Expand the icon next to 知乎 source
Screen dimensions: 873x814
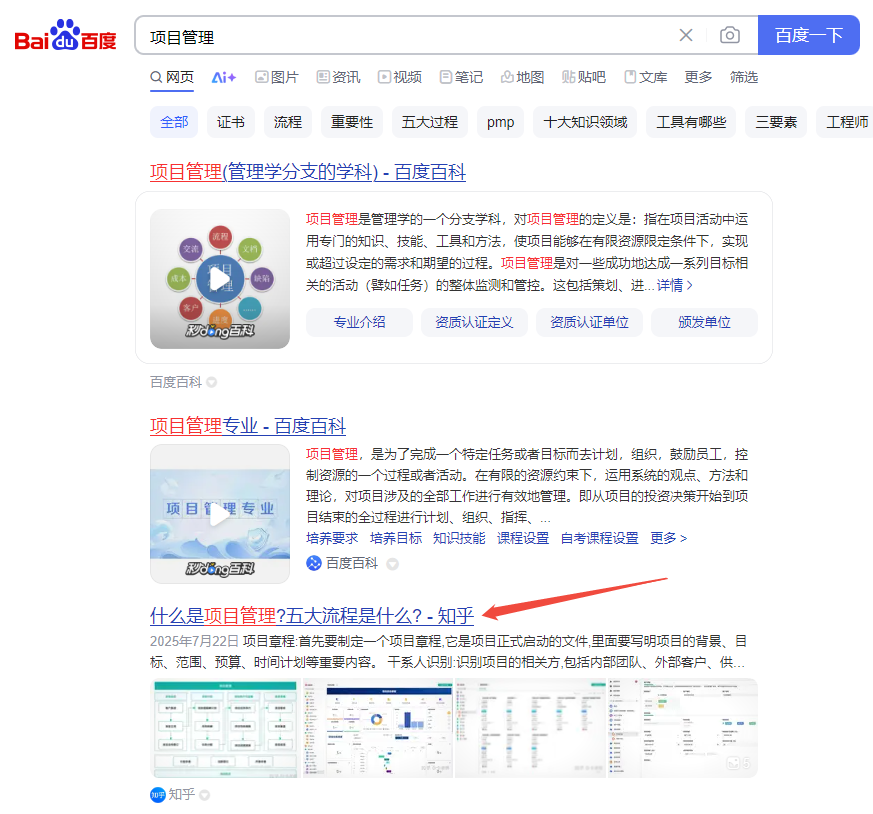[204, 795]
